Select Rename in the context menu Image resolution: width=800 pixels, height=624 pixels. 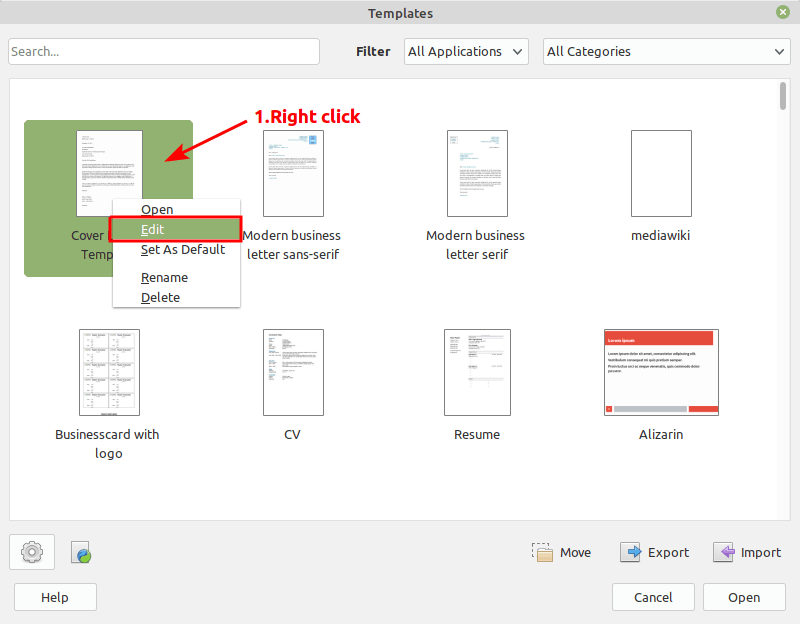[x=164, y=278]
